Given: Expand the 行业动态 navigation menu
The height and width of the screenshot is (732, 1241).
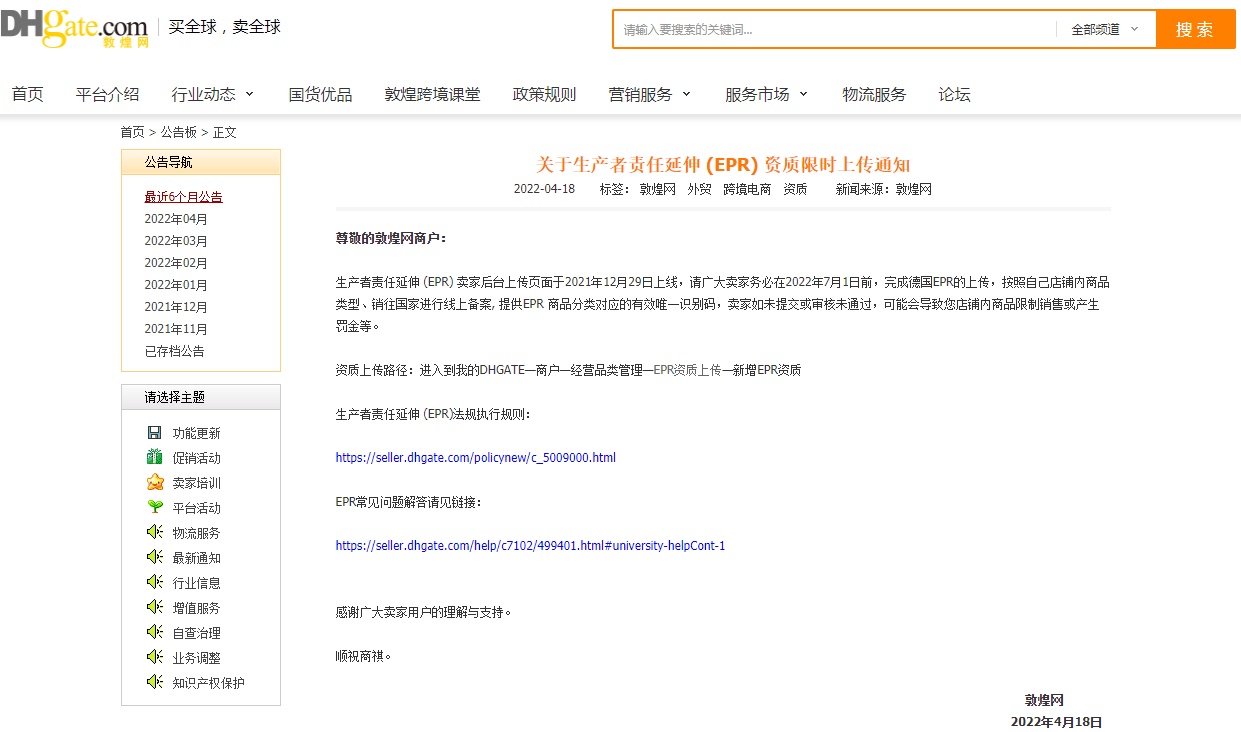Looking at the screenshot, I should coord(213,95).
